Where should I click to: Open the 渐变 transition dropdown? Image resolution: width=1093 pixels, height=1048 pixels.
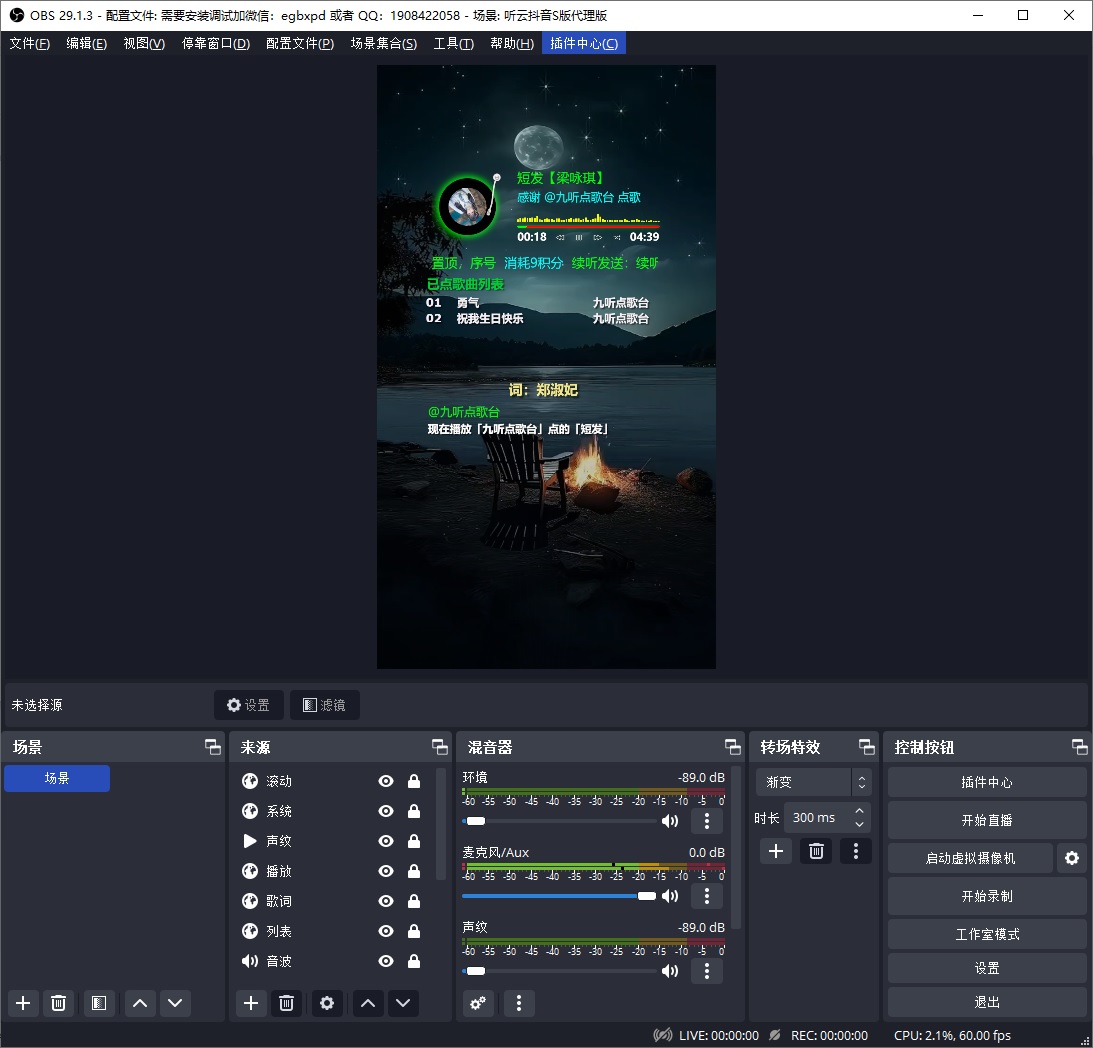(x=813, y=782)
